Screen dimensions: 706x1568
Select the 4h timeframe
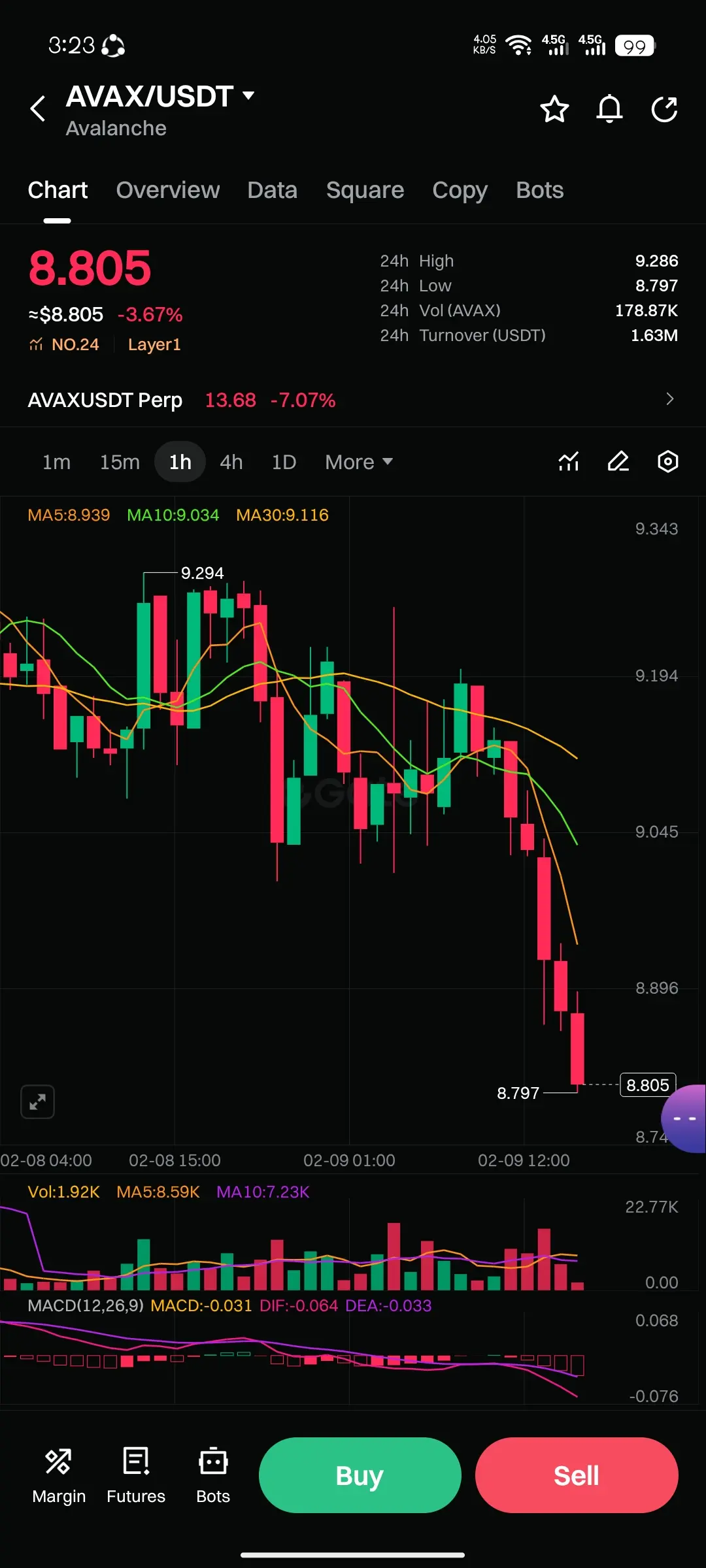(231, 462)
